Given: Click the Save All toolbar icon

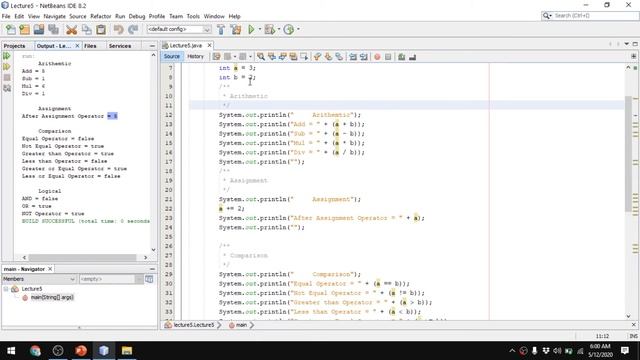Looking at the screenshot, I should [53, 29].
